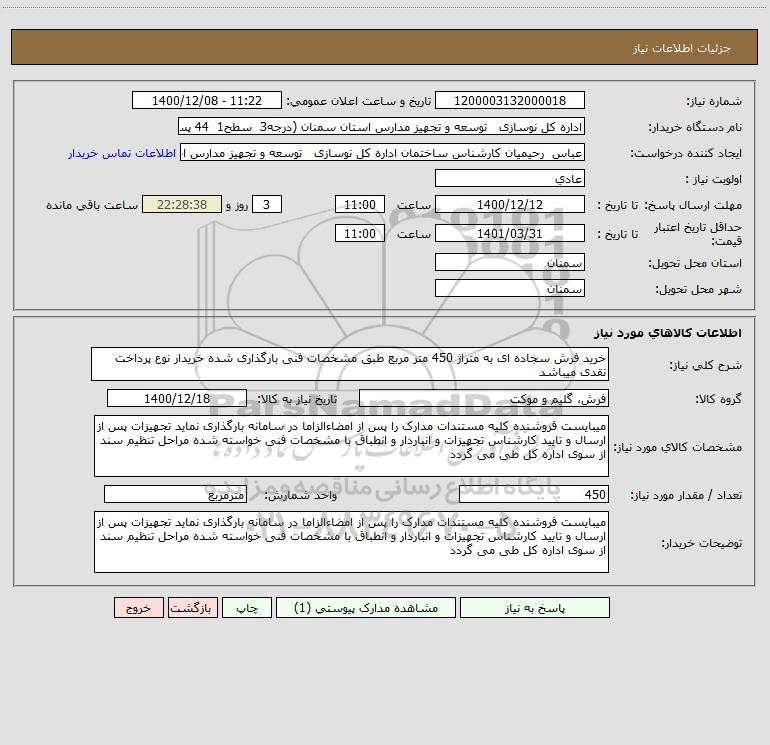Click the اولویت نیاز field عادی
The width and height of the screenshot is (770, 745).
click(510, 178)
